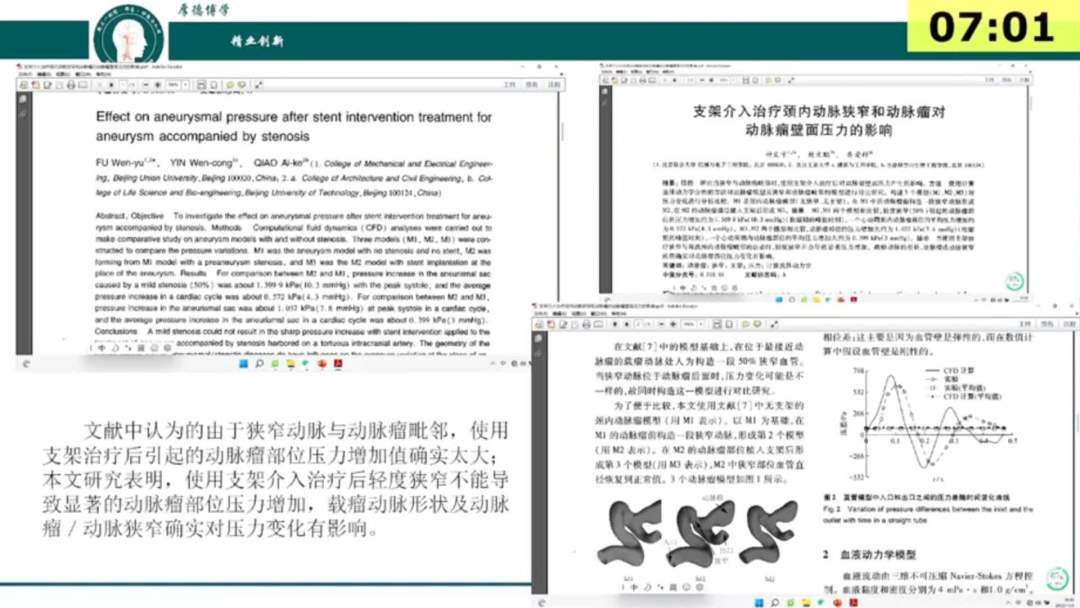Click Print icon in top-right Chinese paper window
This screenshot has width=1080, height=608.
click(x=643, y=80)
